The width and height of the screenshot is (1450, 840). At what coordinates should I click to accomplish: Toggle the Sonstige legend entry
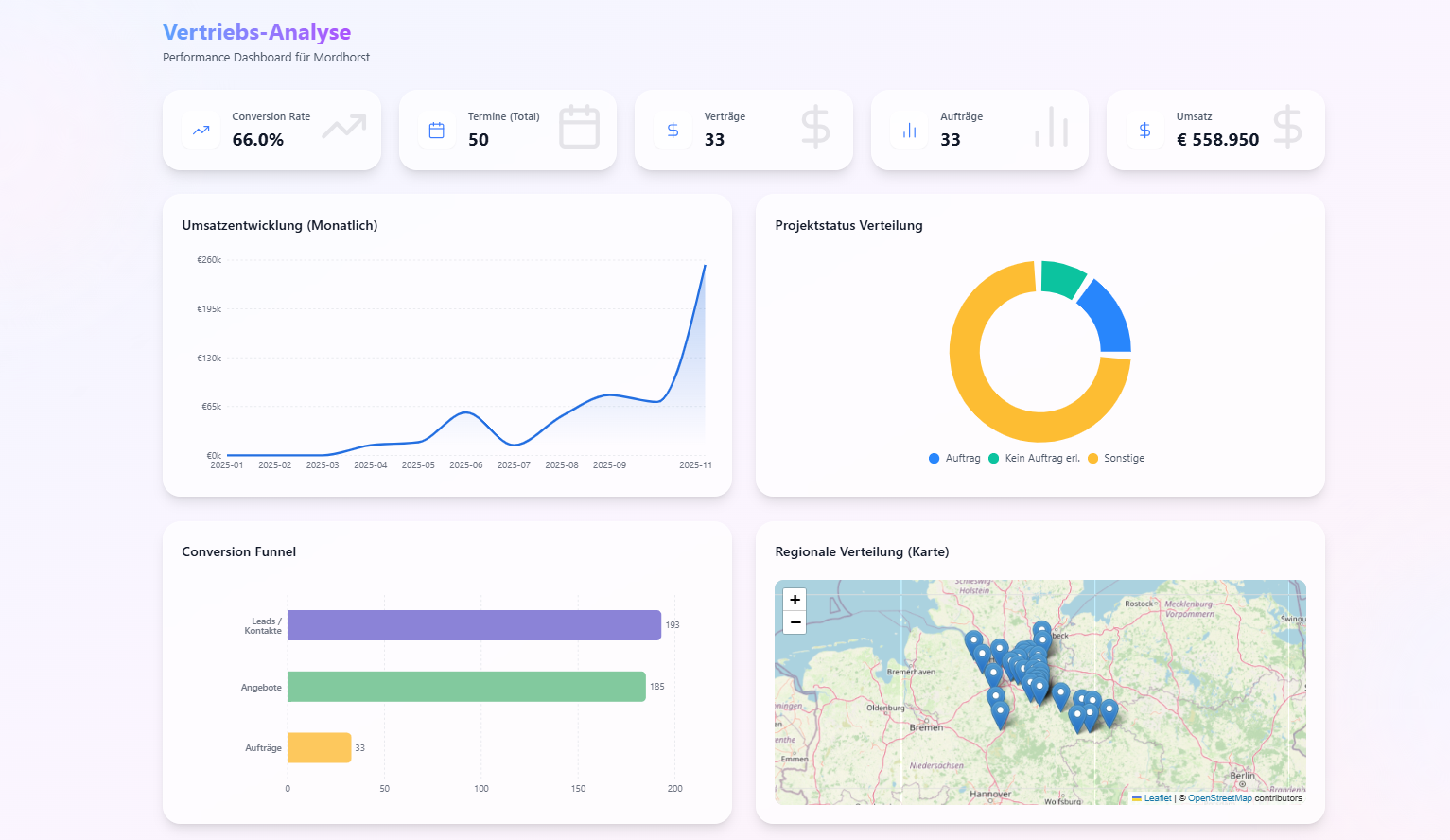(1116, 458)
